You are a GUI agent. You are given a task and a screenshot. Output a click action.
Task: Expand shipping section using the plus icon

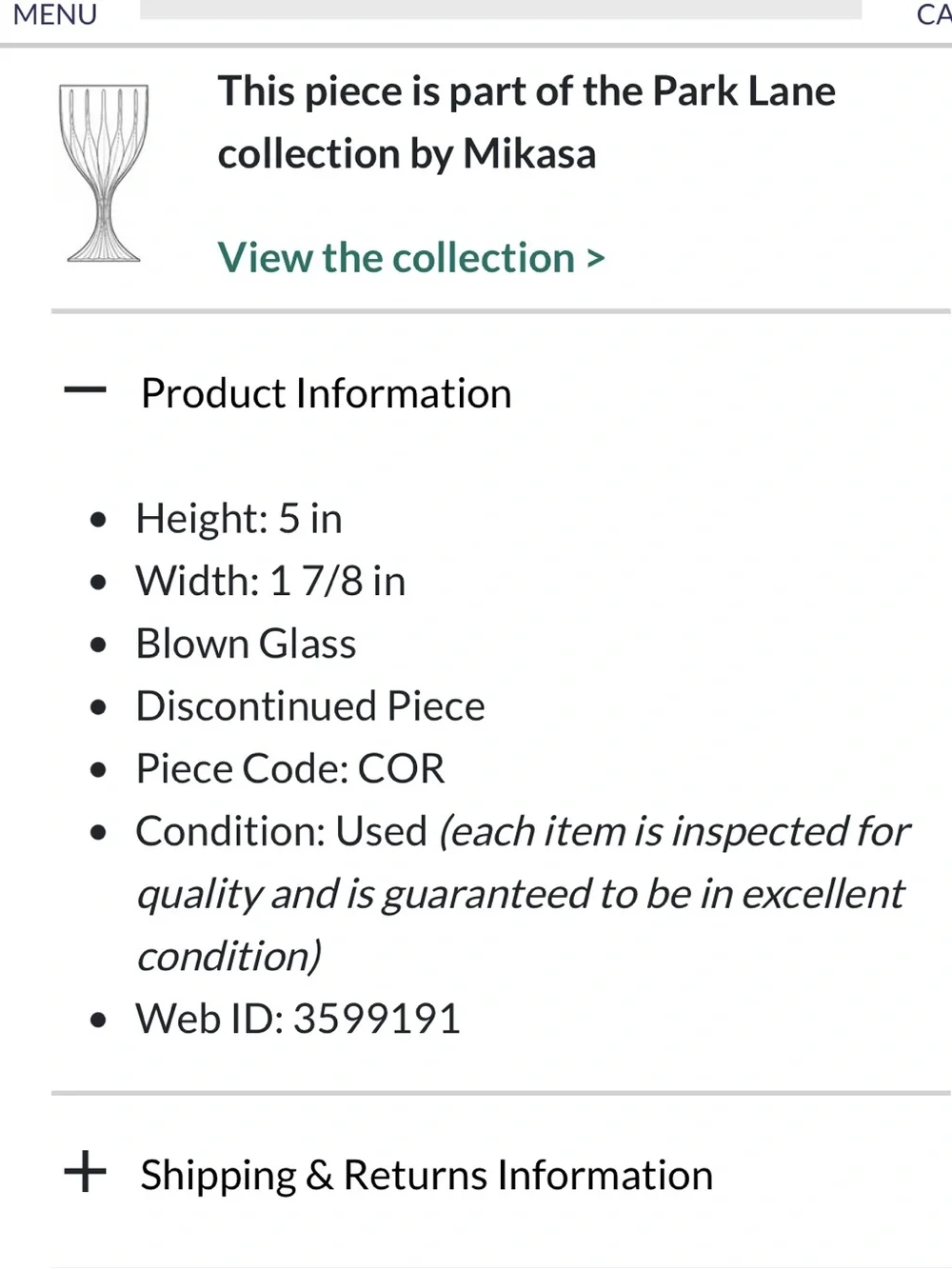coord(85,1171)
